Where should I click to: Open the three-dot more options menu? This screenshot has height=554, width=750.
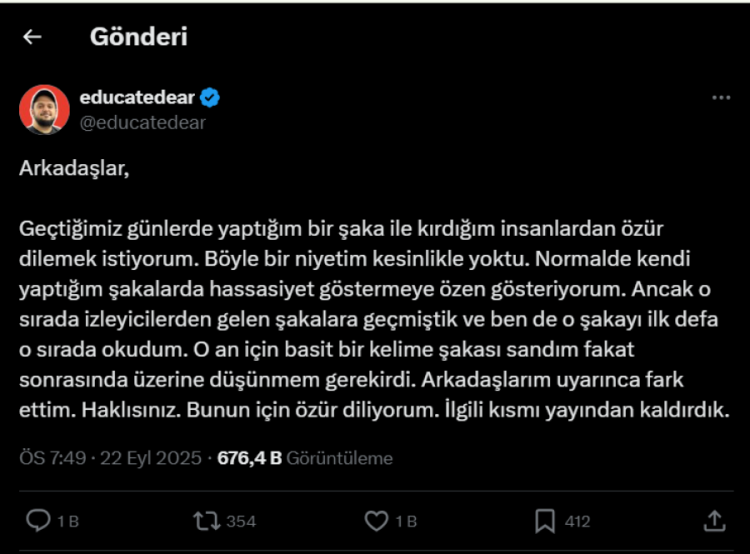point(721,98)
